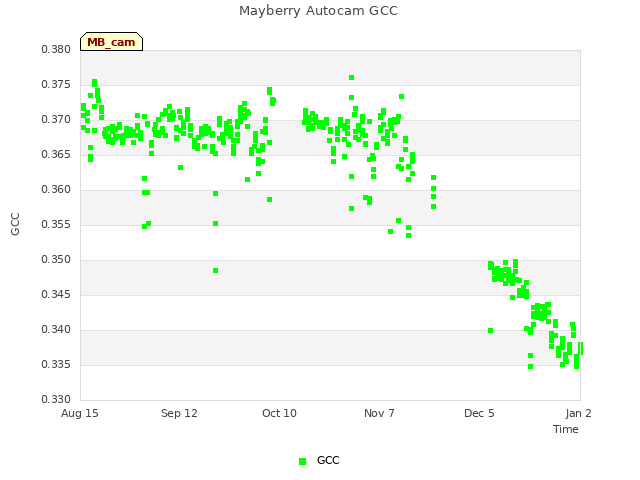The image size is (640, 480).
Task: Click the MB_cam label tag
Action: coord(111,42)
